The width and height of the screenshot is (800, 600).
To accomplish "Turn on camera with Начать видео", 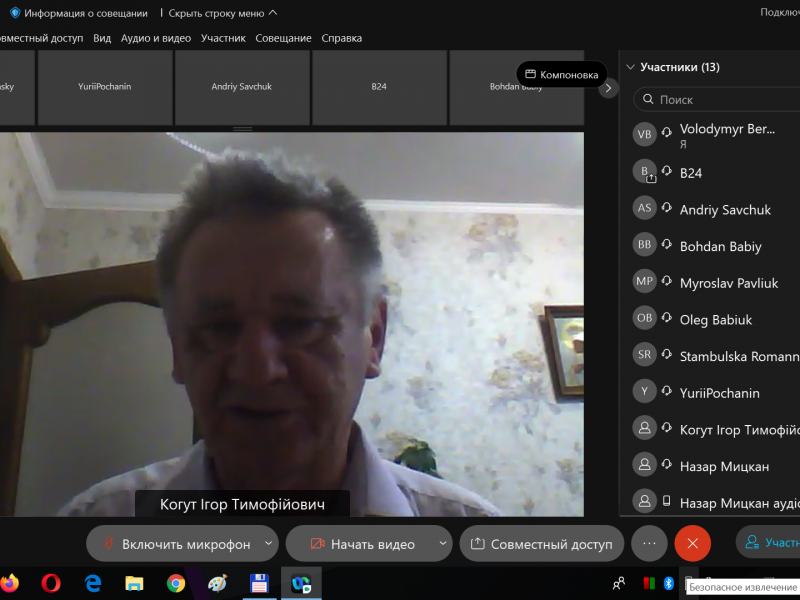I will click(360, 544).
